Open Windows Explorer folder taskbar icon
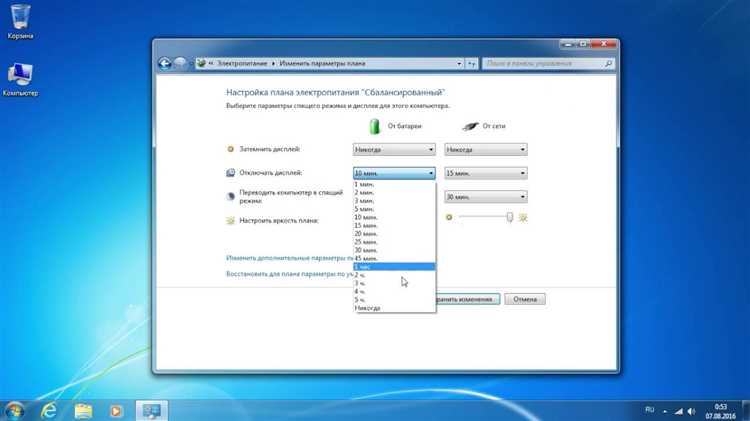 pos(83,410)
